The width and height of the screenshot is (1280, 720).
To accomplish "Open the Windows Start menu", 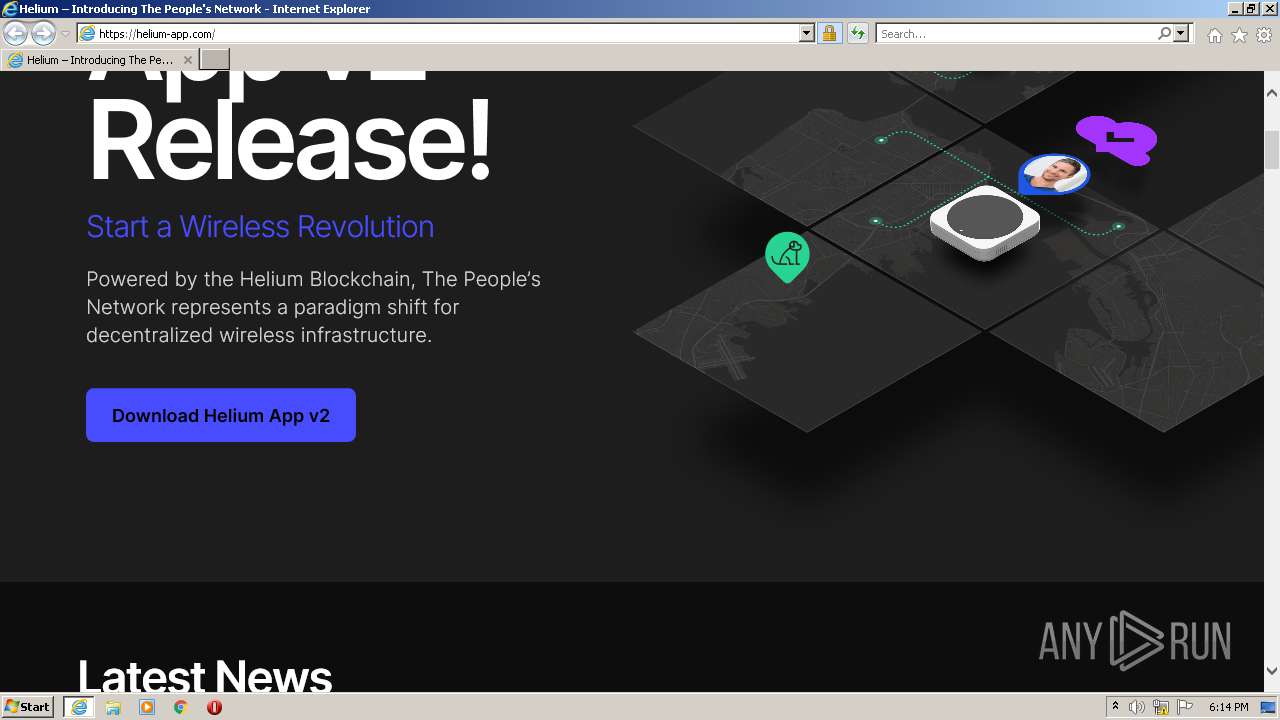I will click(x=28, y=707).
